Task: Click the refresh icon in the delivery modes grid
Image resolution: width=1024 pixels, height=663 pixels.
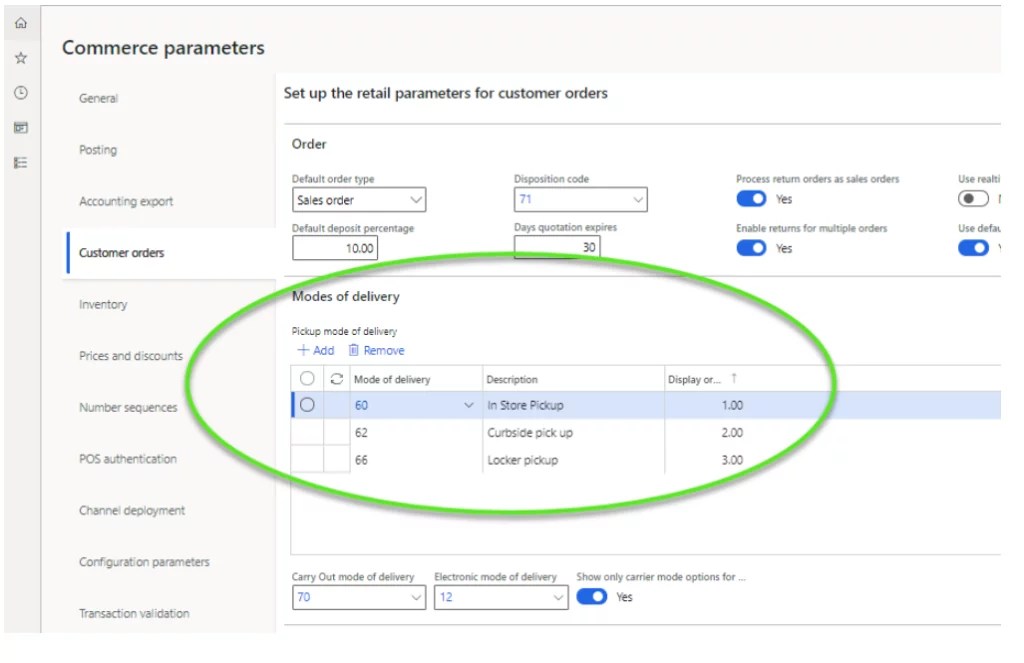Action: pos(337,379)
